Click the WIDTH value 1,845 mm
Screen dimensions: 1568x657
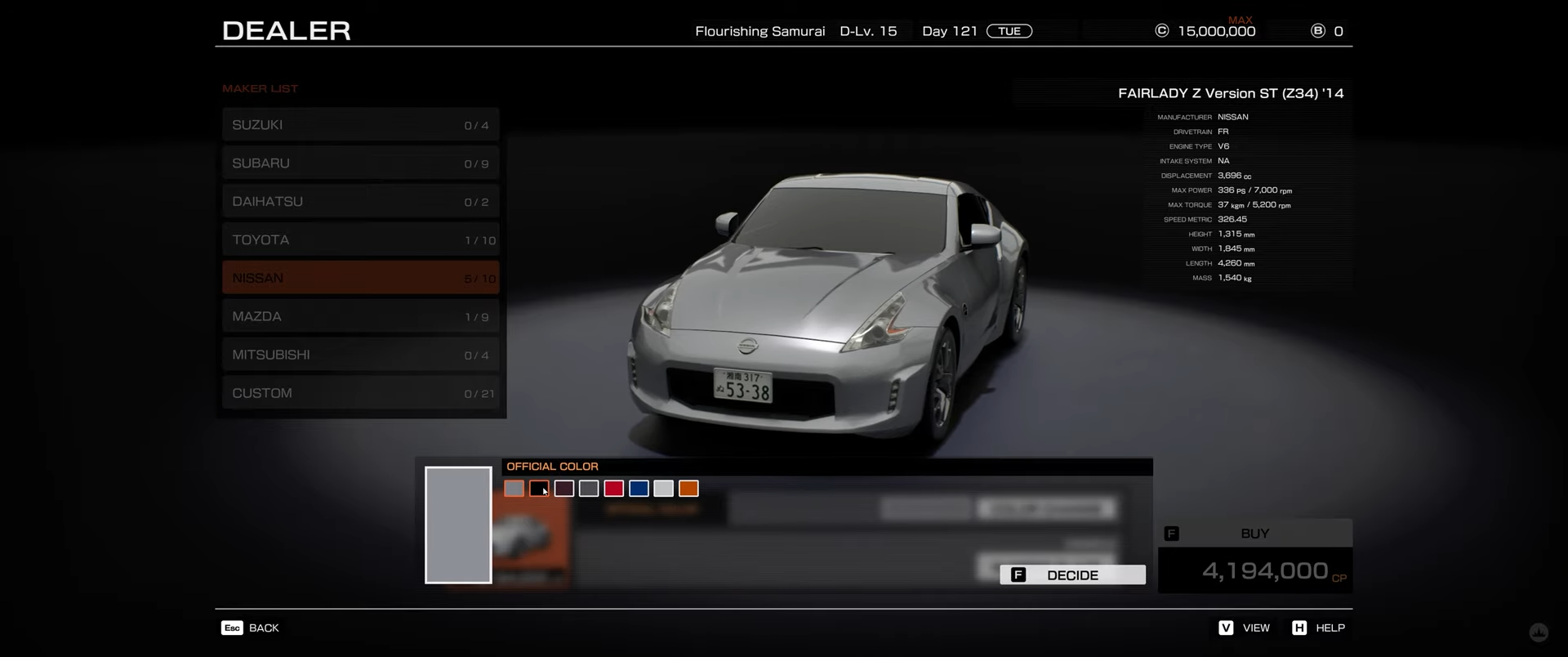[1236, 248]
